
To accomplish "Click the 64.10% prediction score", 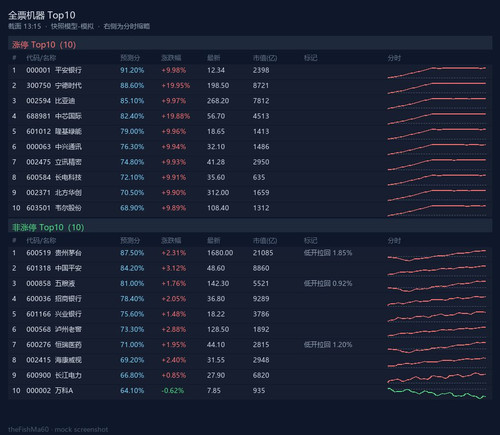I will [x=132, y=391].
